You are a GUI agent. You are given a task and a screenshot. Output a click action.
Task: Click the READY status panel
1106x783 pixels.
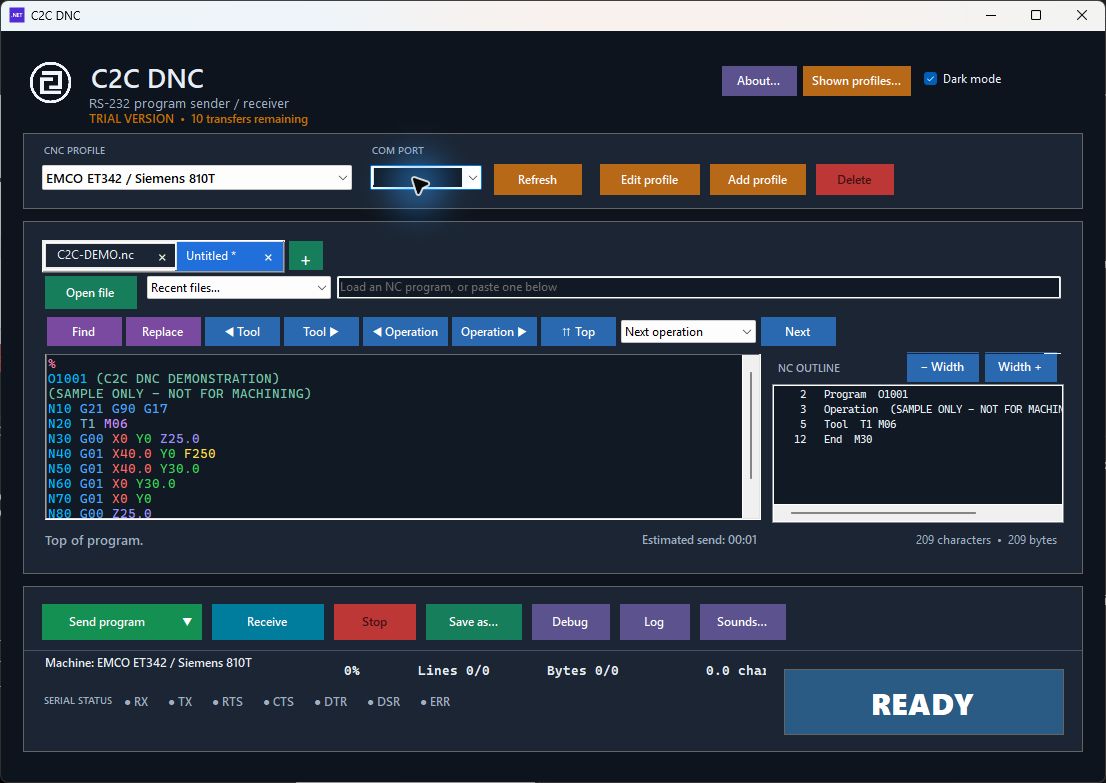click(x=923, y=702)
